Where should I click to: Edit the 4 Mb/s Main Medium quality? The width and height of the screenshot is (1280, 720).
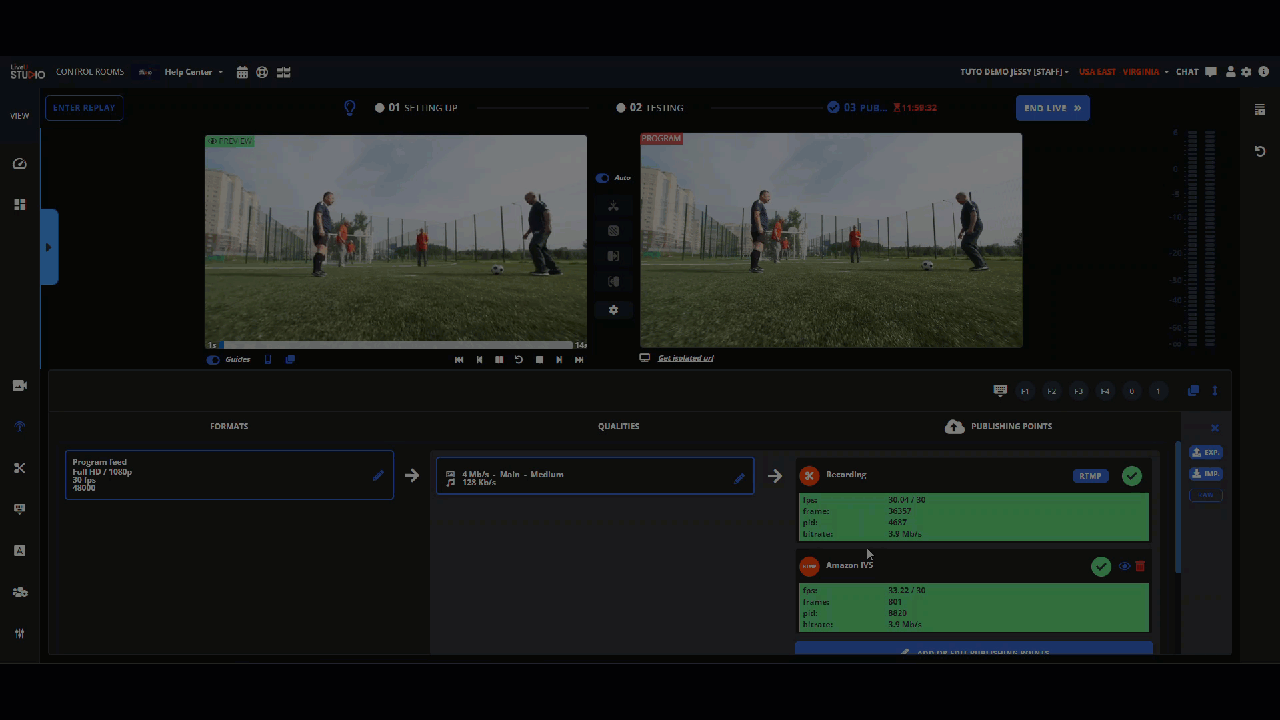tap(739, 478)
